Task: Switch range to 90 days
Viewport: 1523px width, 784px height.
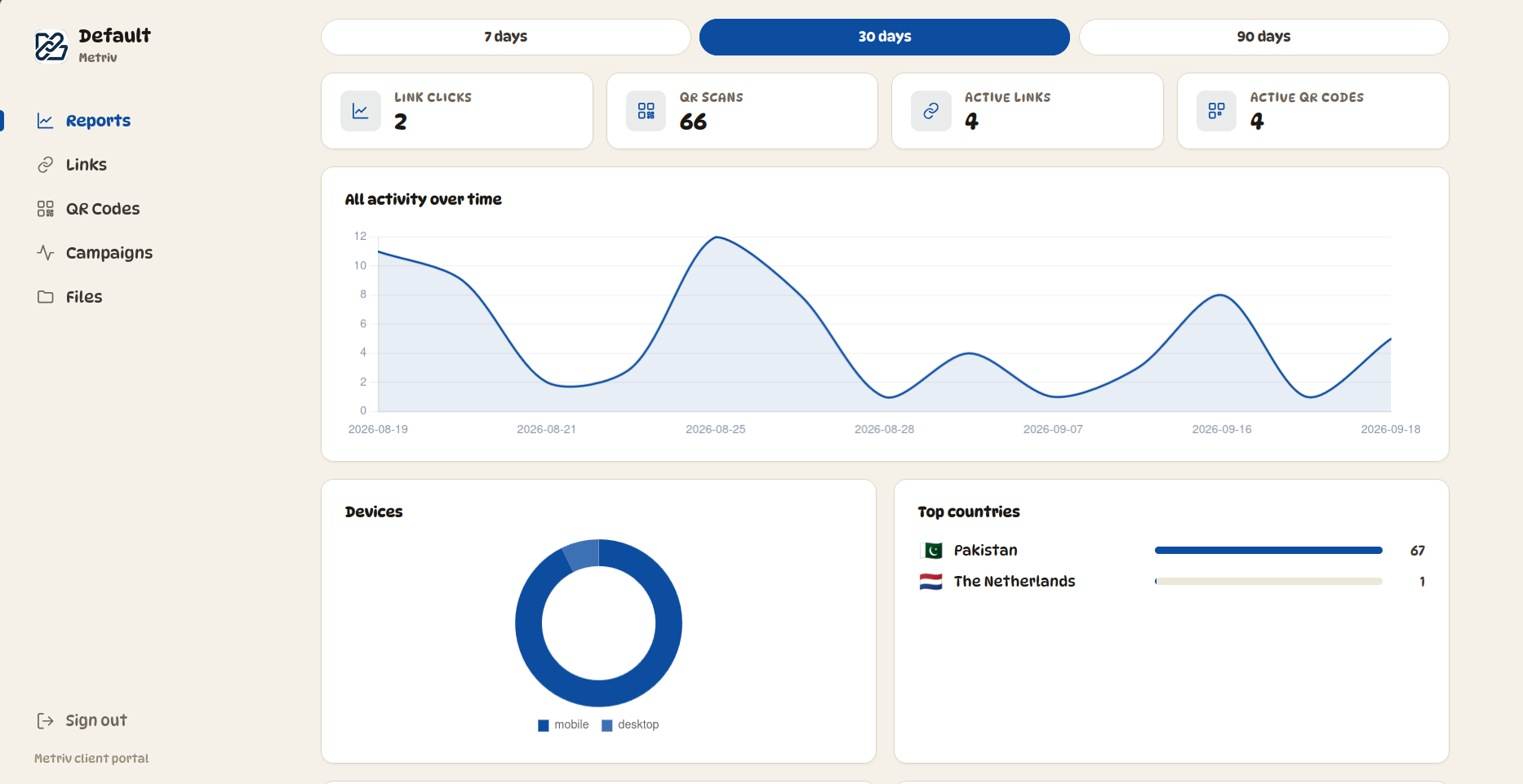Action: point(1263,37)
